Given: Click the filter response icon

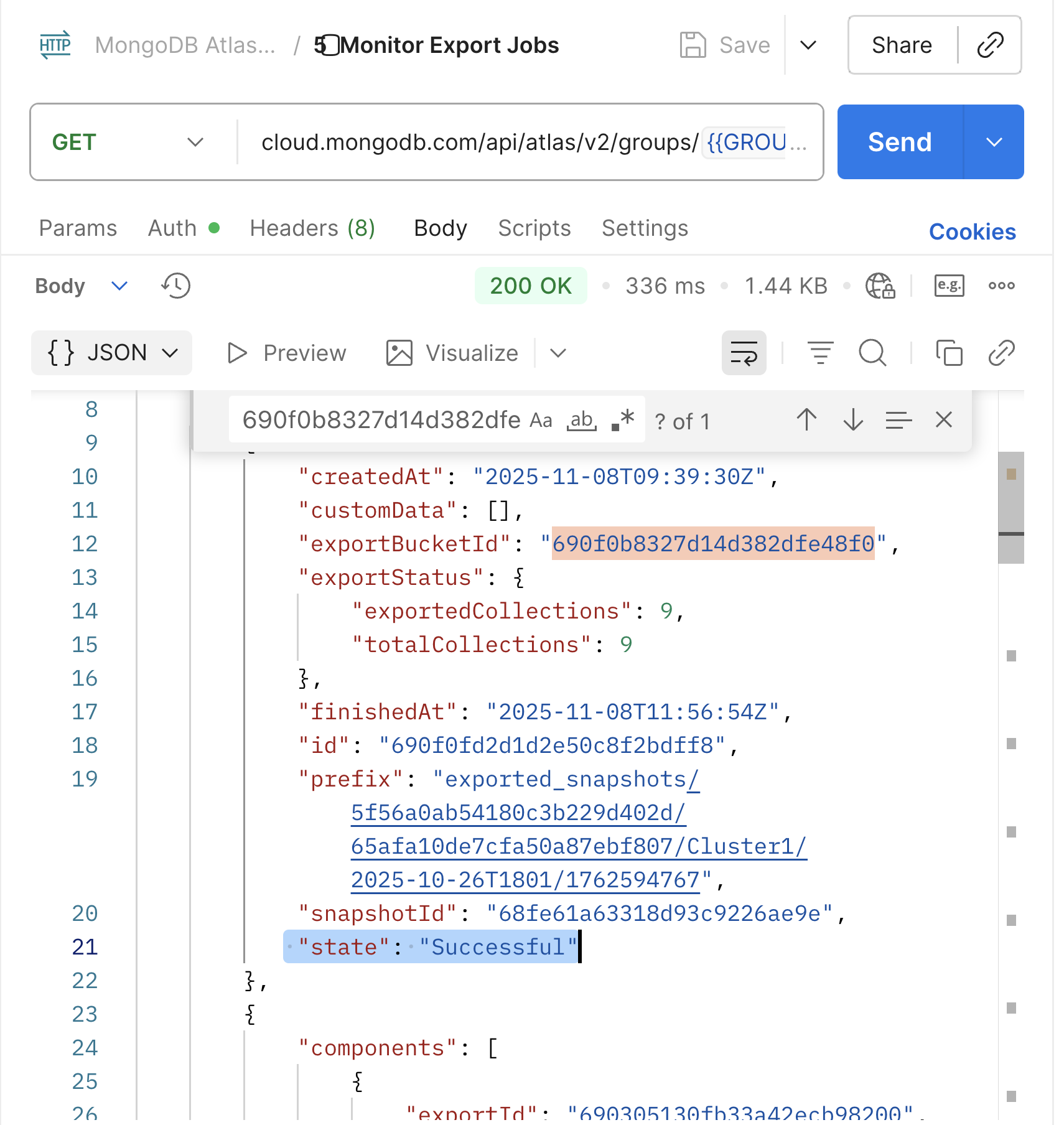Looking at the screenshot, I should [820, 353].
